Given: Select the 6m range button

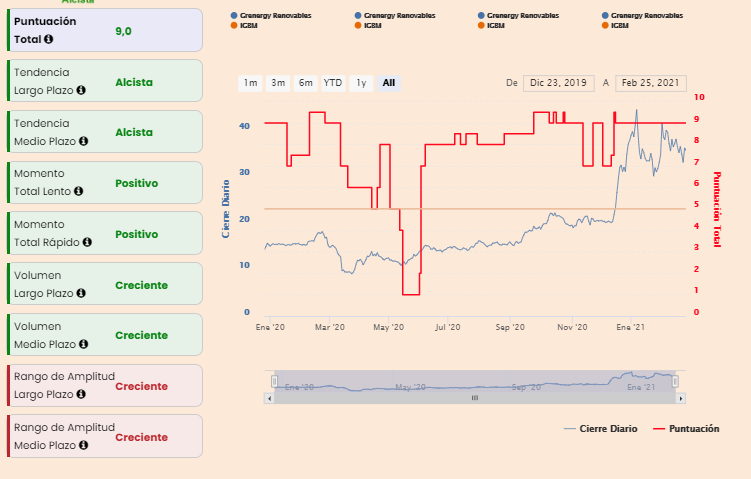Looking at the screenshot, I should coord(306,83).
